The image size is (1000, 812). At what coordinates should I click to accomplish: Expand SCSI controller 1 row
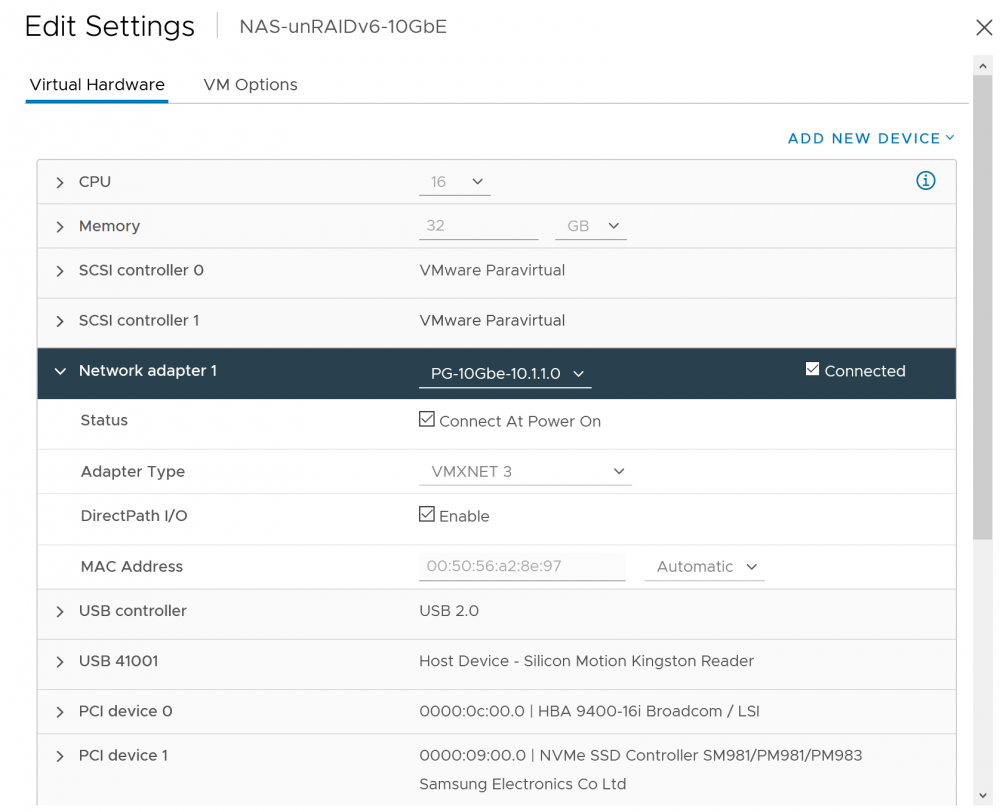click(x=60, y=321)
